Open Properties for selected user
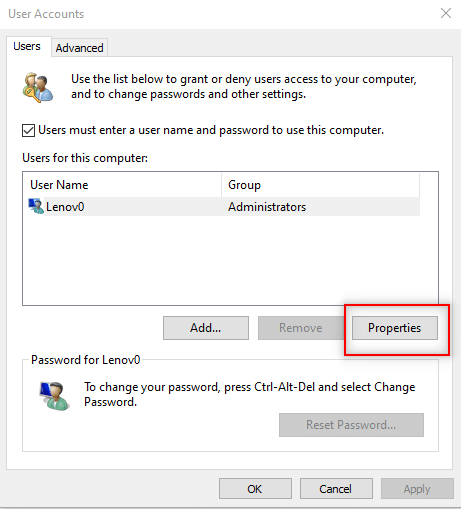Image resolution: width=461 pixels, height=509 pixels. point(395,328)
